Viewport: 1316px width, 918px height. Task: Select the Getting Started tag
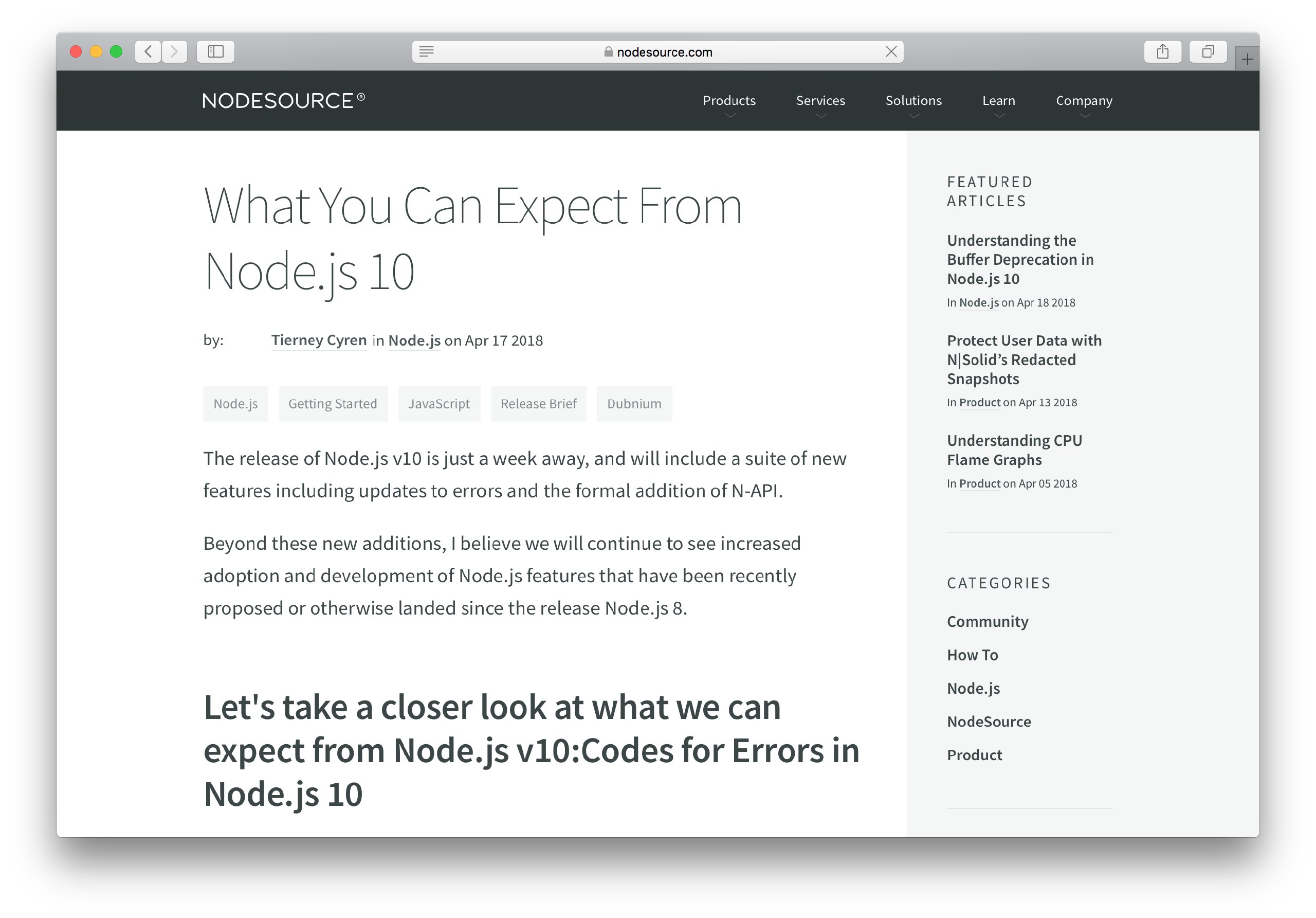point(333,404)
